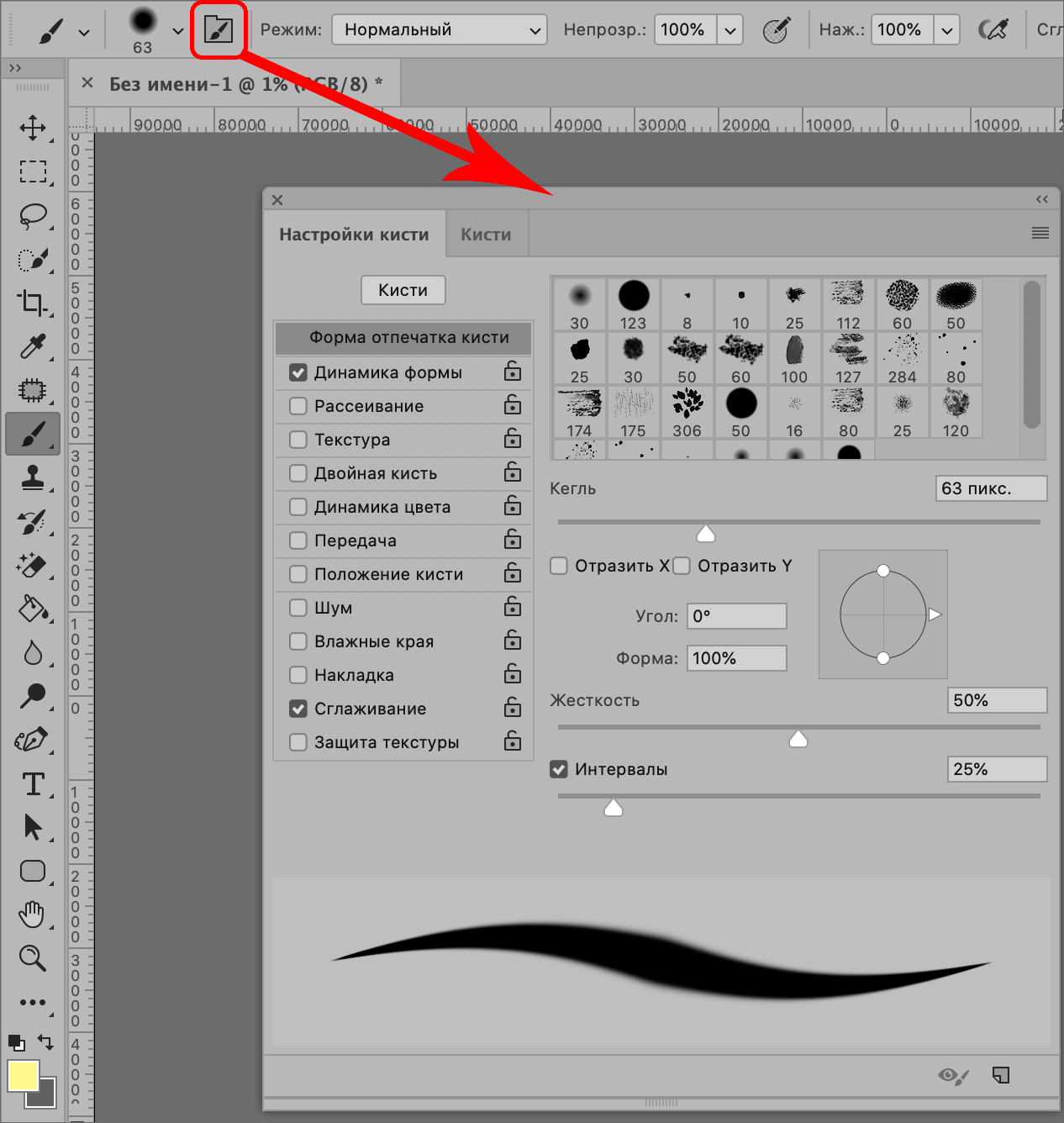Image resolution: width=1064 pixels, height=1123 pixels.
Task: Open the brush panel flyout menu
Action: point(1040,233)
